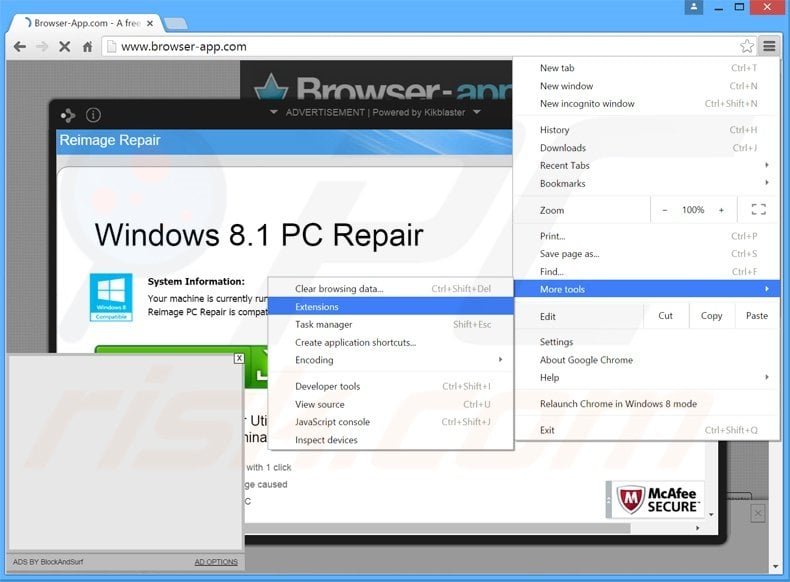Go to the Home page icon
The image size is (790, 582).
pos(87,47)
